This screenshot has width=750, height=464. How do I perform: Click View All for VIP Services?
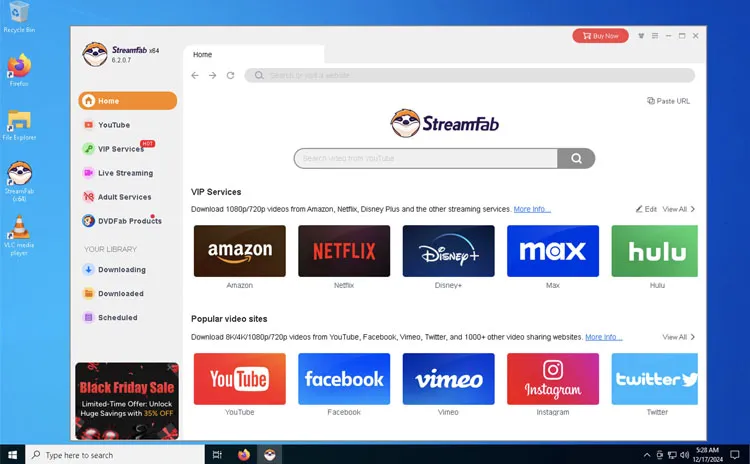click(679, 209)
